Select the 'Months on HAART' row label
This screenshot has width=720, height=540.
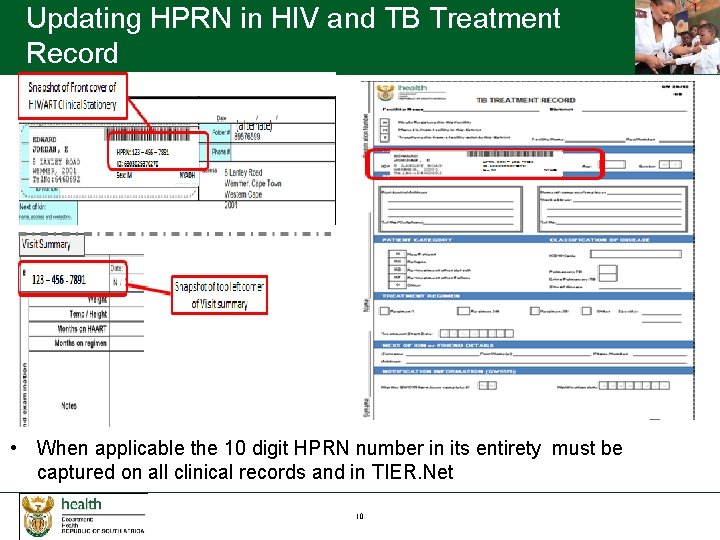point(82,329)
